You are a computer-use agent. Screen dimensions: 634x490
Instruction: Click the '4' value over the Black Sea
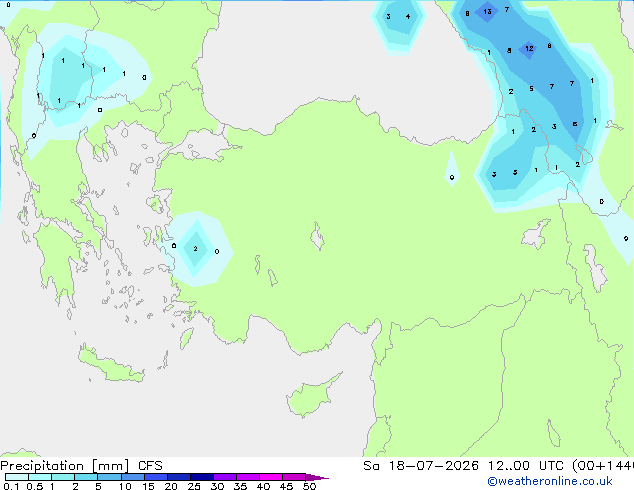point(408,17)
